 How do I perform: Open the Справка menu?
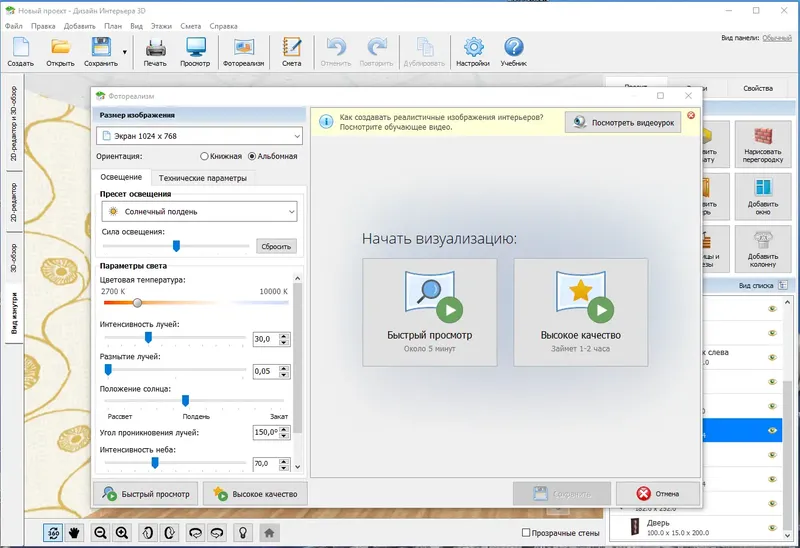223,26
